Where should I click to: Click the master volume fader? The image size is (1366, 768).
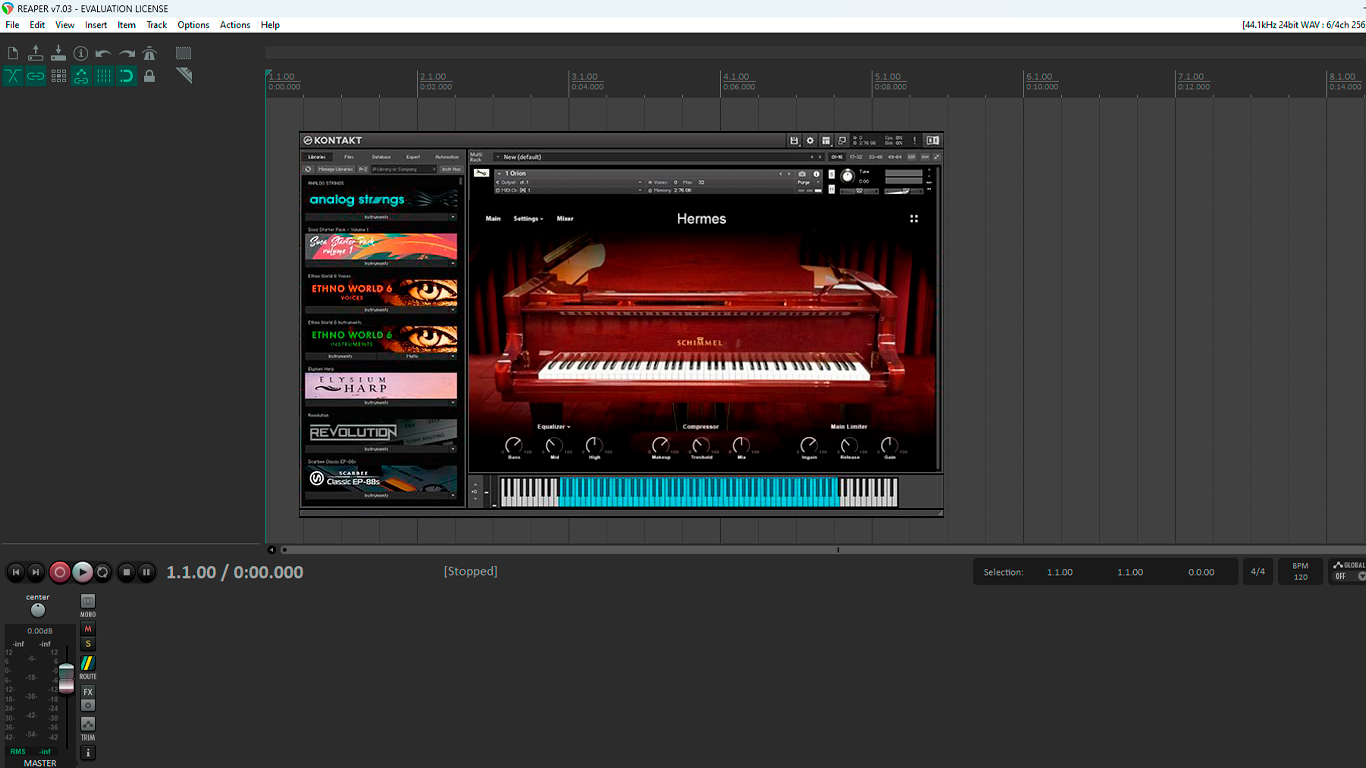pyautogui.click(x=66, y=677)
